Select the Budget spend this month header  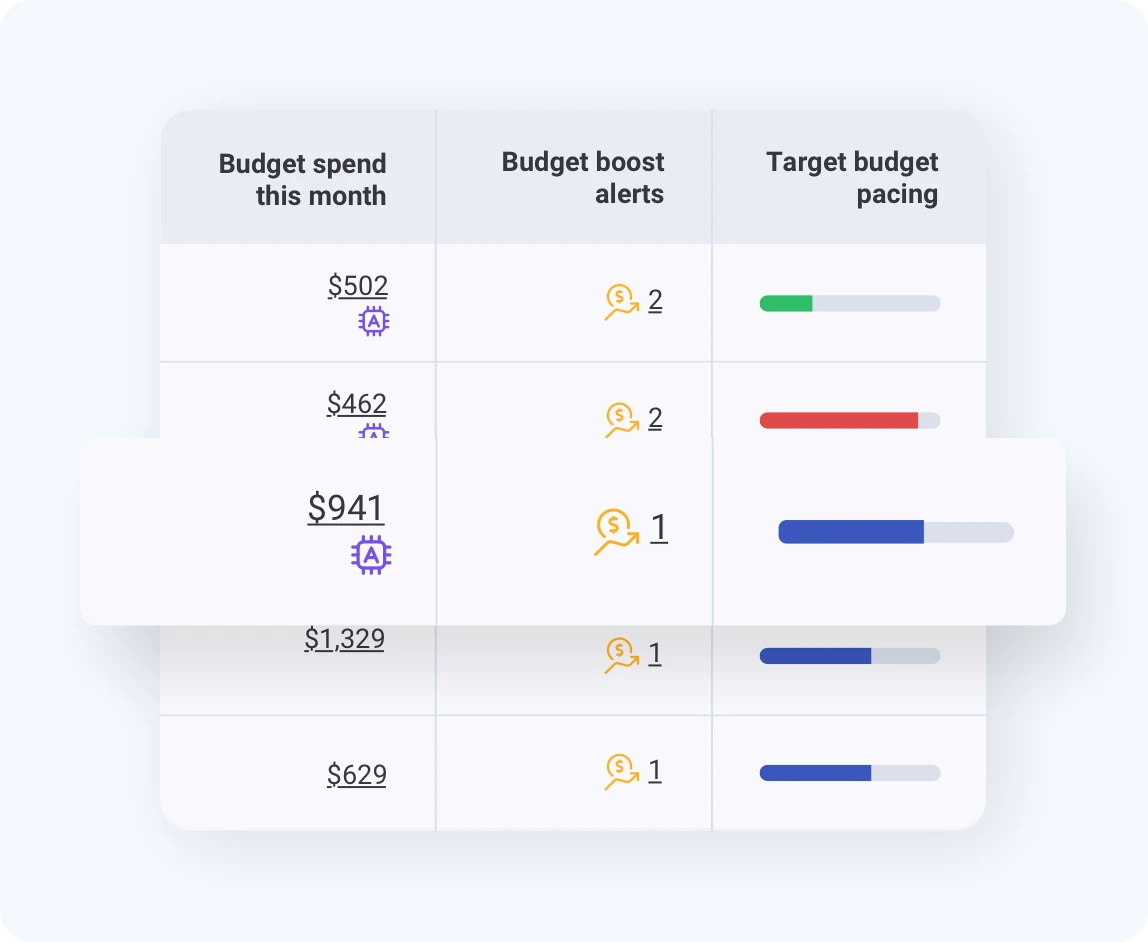click(303, 179)
